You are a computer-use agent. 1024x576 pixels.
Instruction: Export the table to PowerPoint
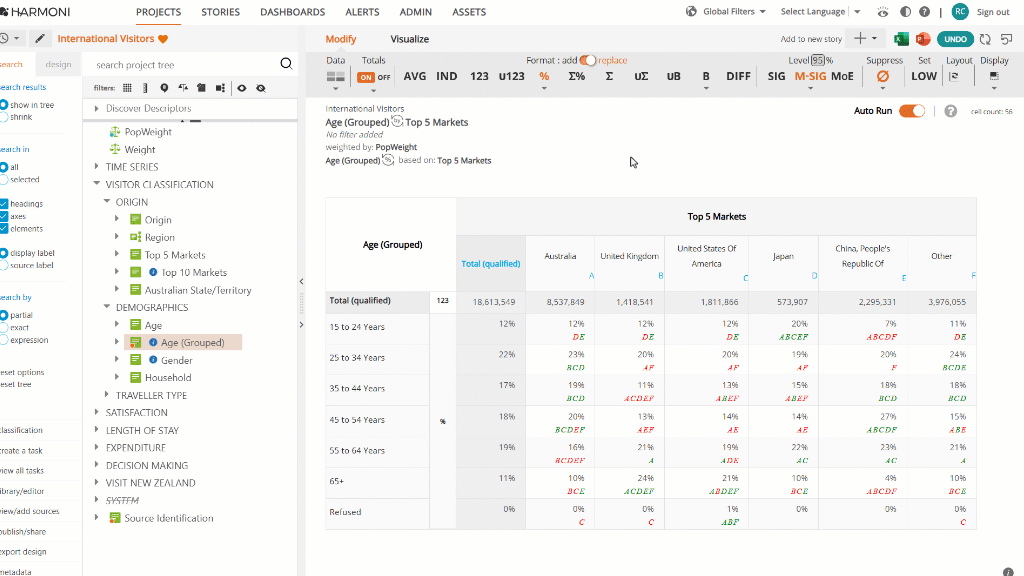pyautogui.click(x=923, y=39)
